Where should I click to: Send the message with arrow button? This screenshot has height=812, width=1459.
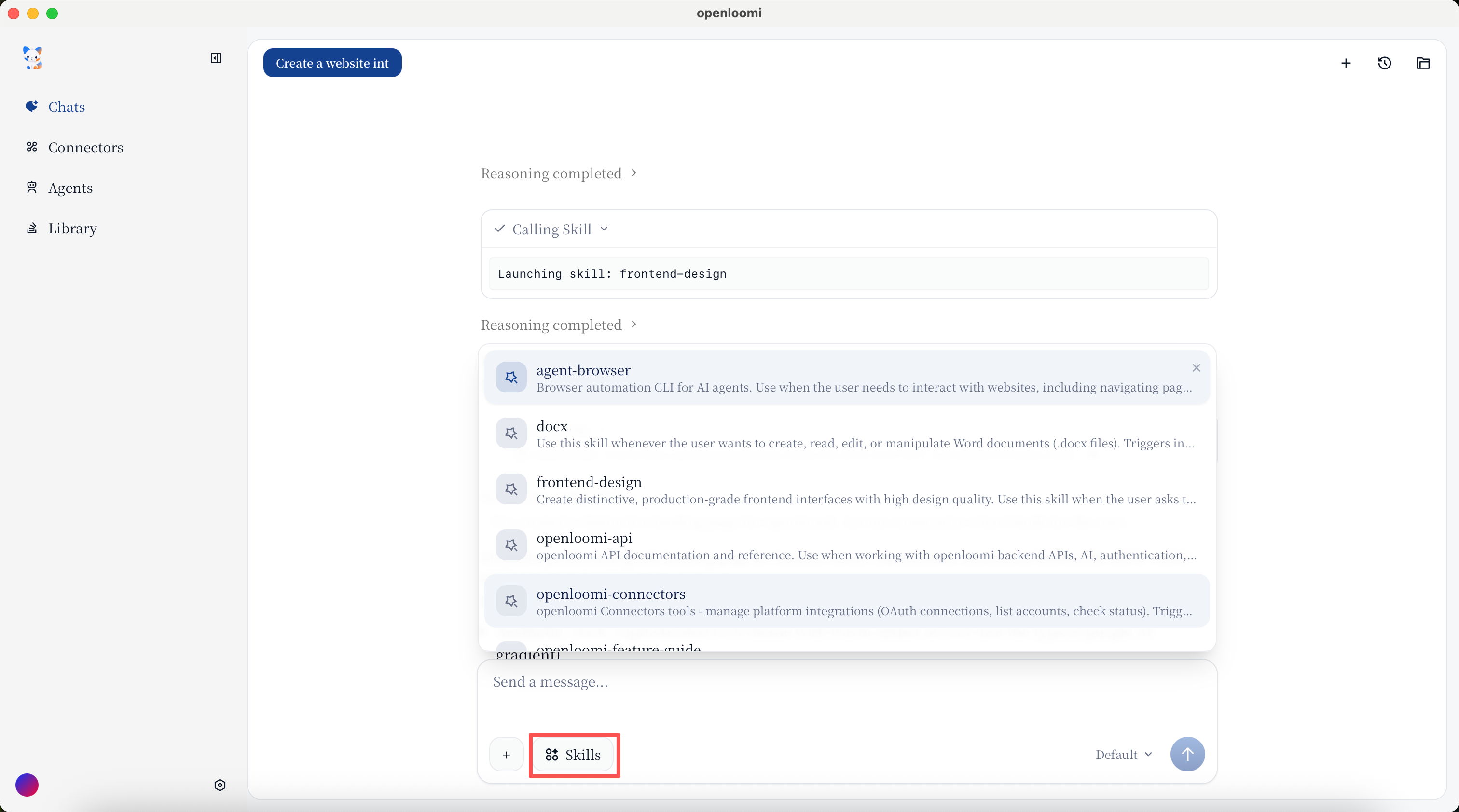click(1187, 754)
